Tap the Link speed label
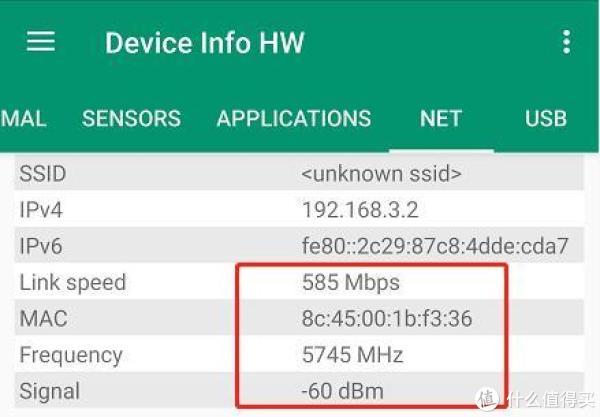The image size is (600, 417). [73, 282]
